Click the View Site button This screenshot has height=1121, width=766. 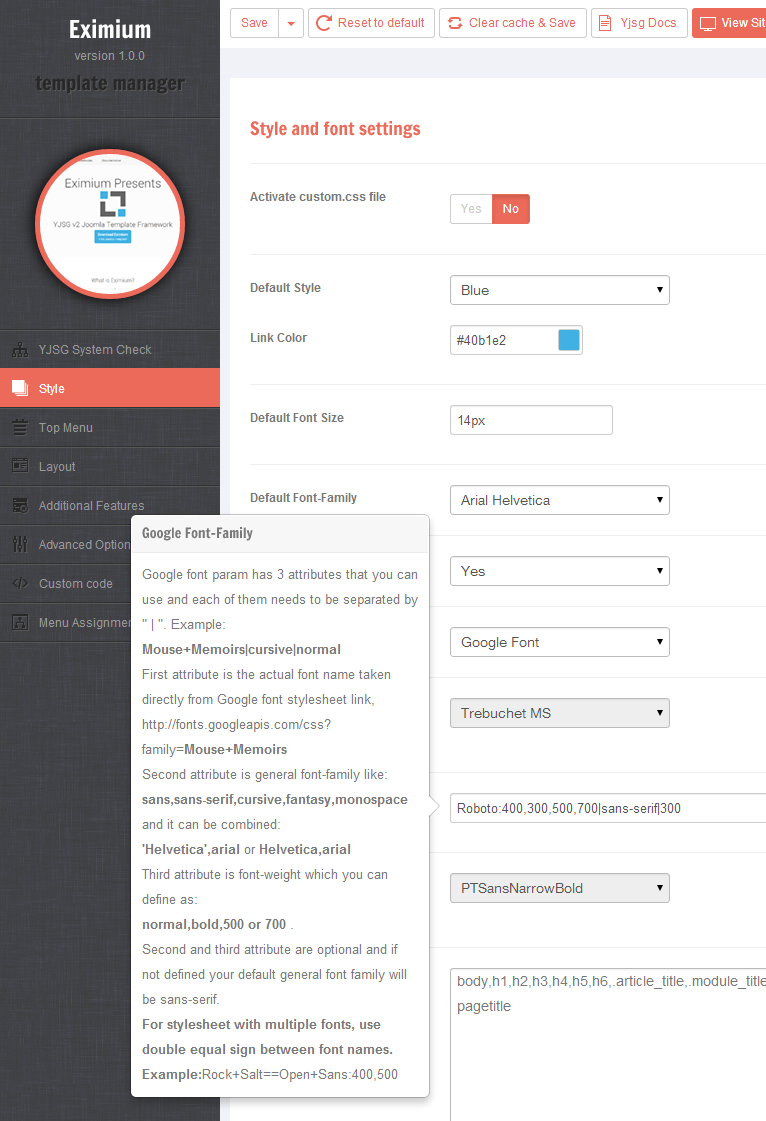pos(730,23)
